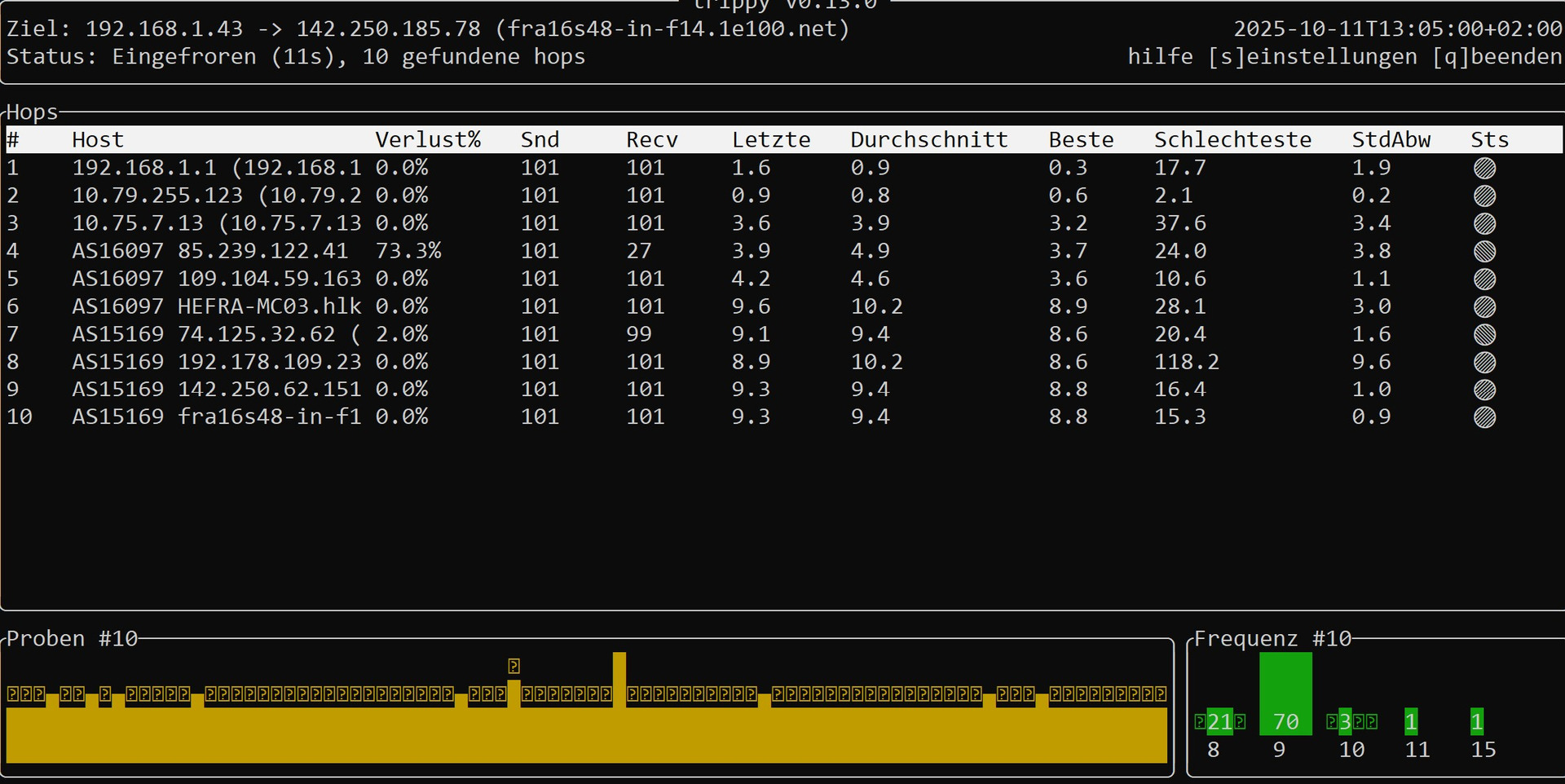Screen dimensions: 1565x784
Task: Click Recv value 27 in hop 4
Action: [639, 251]
